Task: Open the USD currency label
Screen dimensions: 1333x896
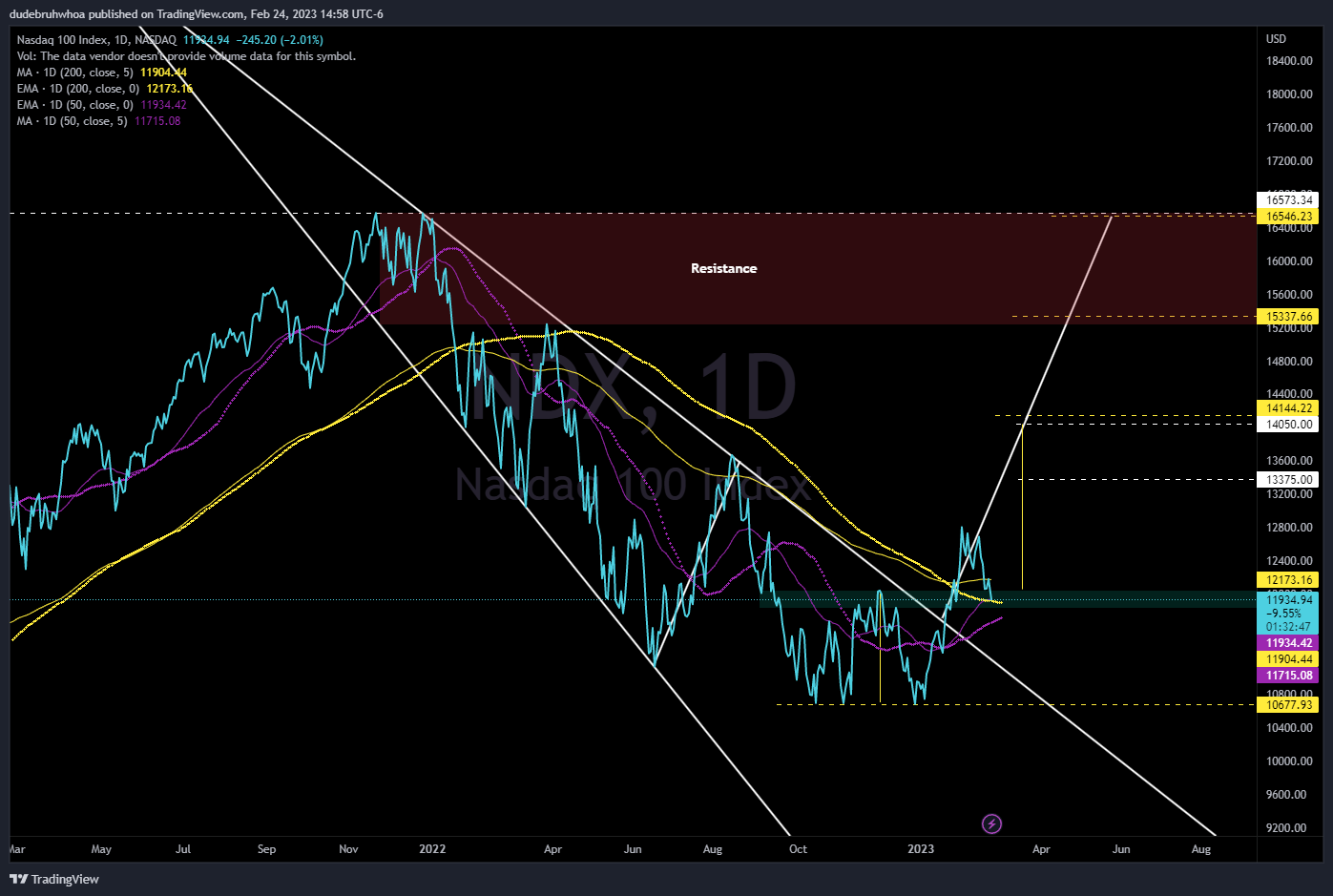Action: [1276, 39]
